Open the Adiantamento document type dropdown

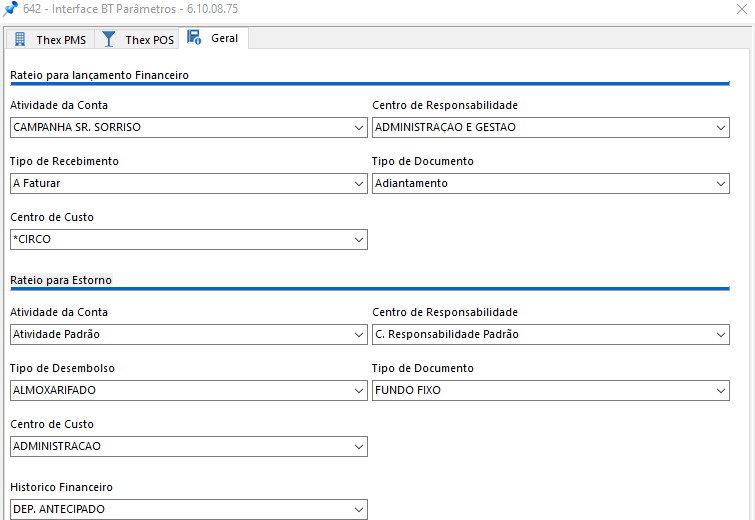[721, 184]
